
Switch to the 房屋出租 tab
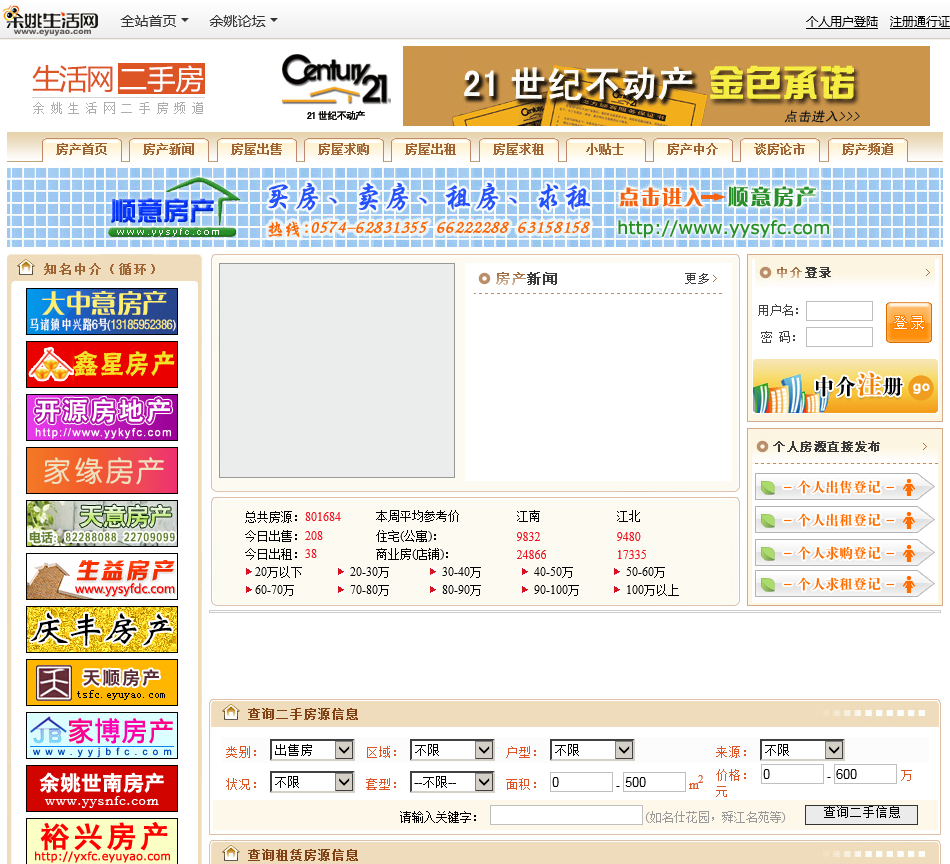[x=430, y=150]
